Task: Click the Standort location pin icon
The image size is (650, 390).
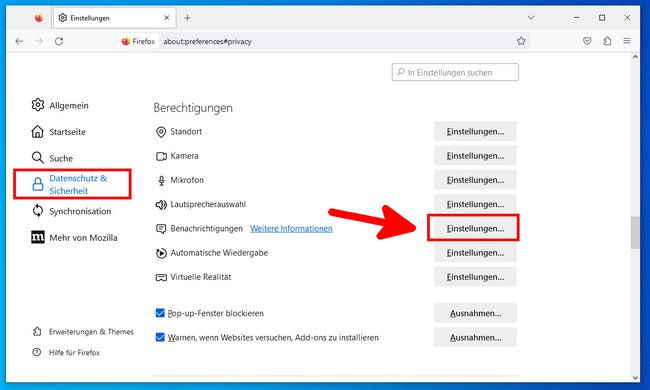Action: 161,132
